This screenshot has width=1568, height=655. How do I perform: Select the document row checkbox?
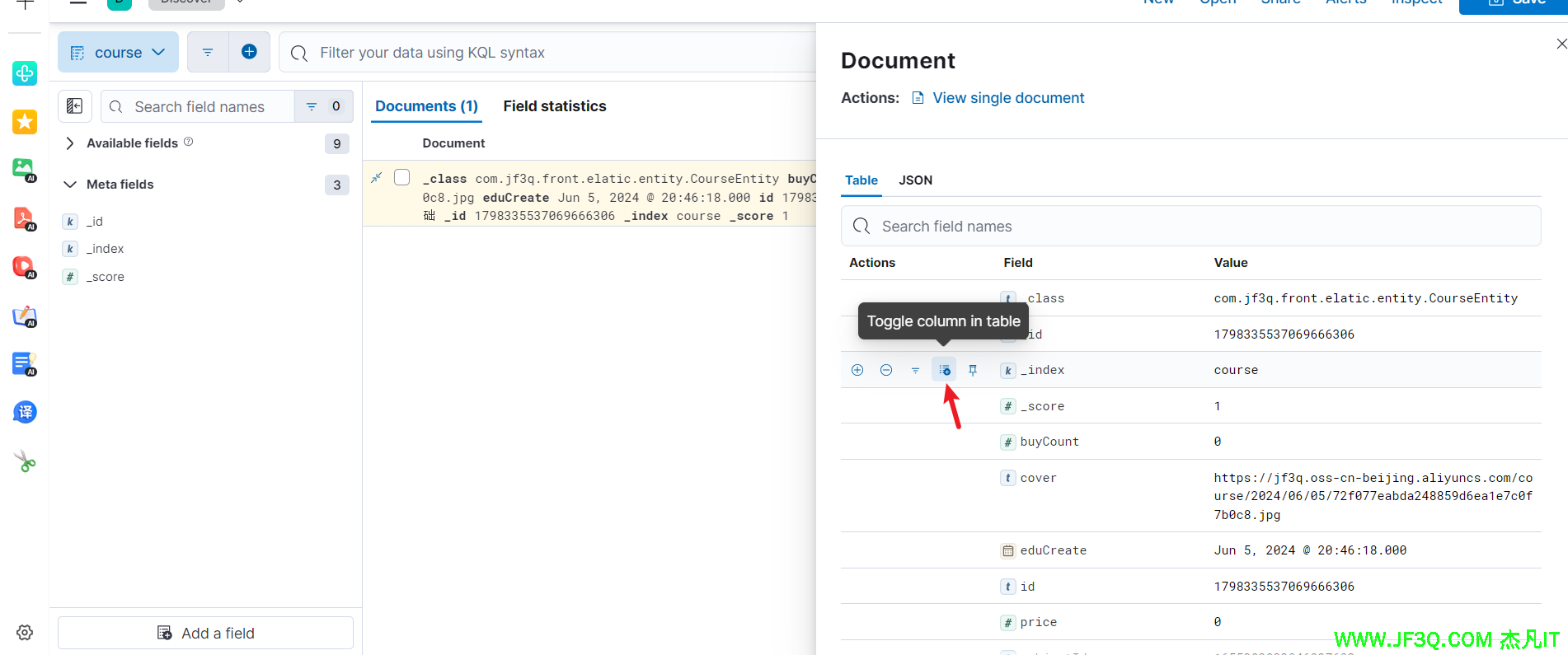click(402, 177)
